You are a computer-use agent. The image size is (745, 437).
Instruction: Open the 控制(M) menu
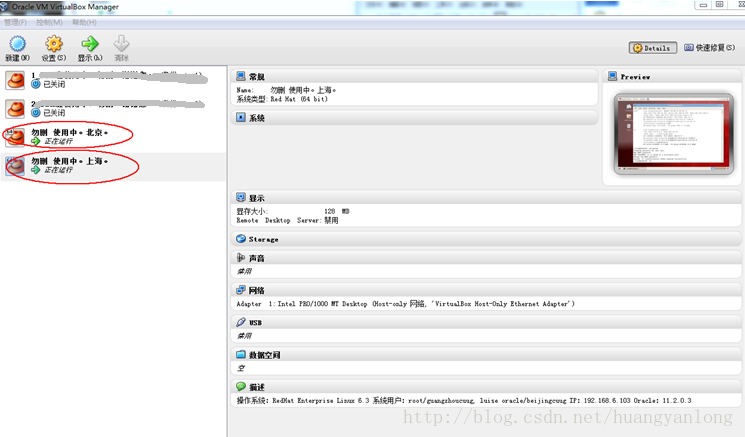(49, 22)
